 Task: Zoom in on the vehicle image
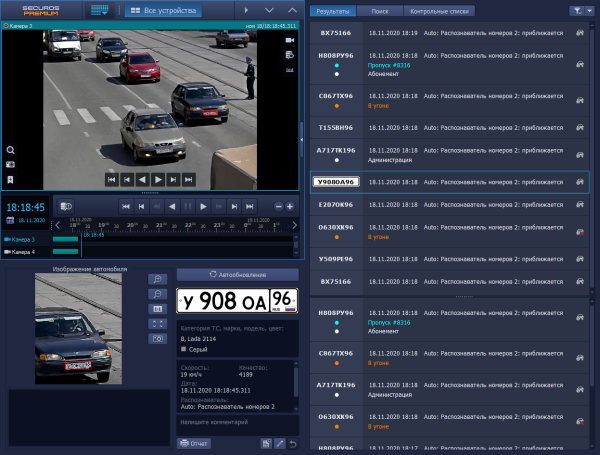tap(158, 279)
